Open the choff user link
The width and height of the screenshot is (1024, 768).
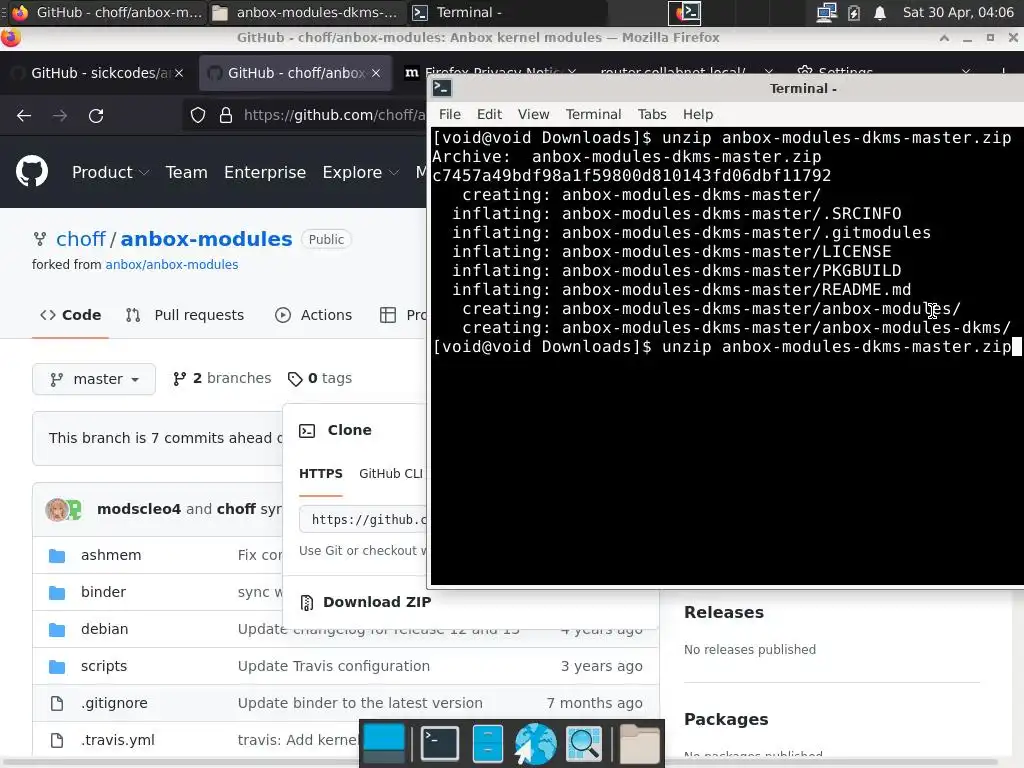[80, 239]
